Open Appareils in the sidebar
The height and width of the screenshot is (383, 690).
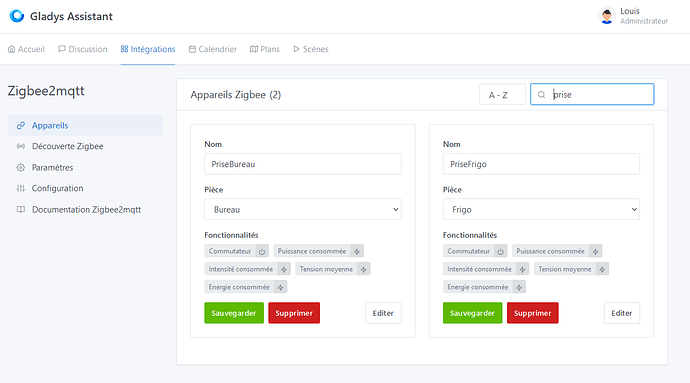click(85, 125)
